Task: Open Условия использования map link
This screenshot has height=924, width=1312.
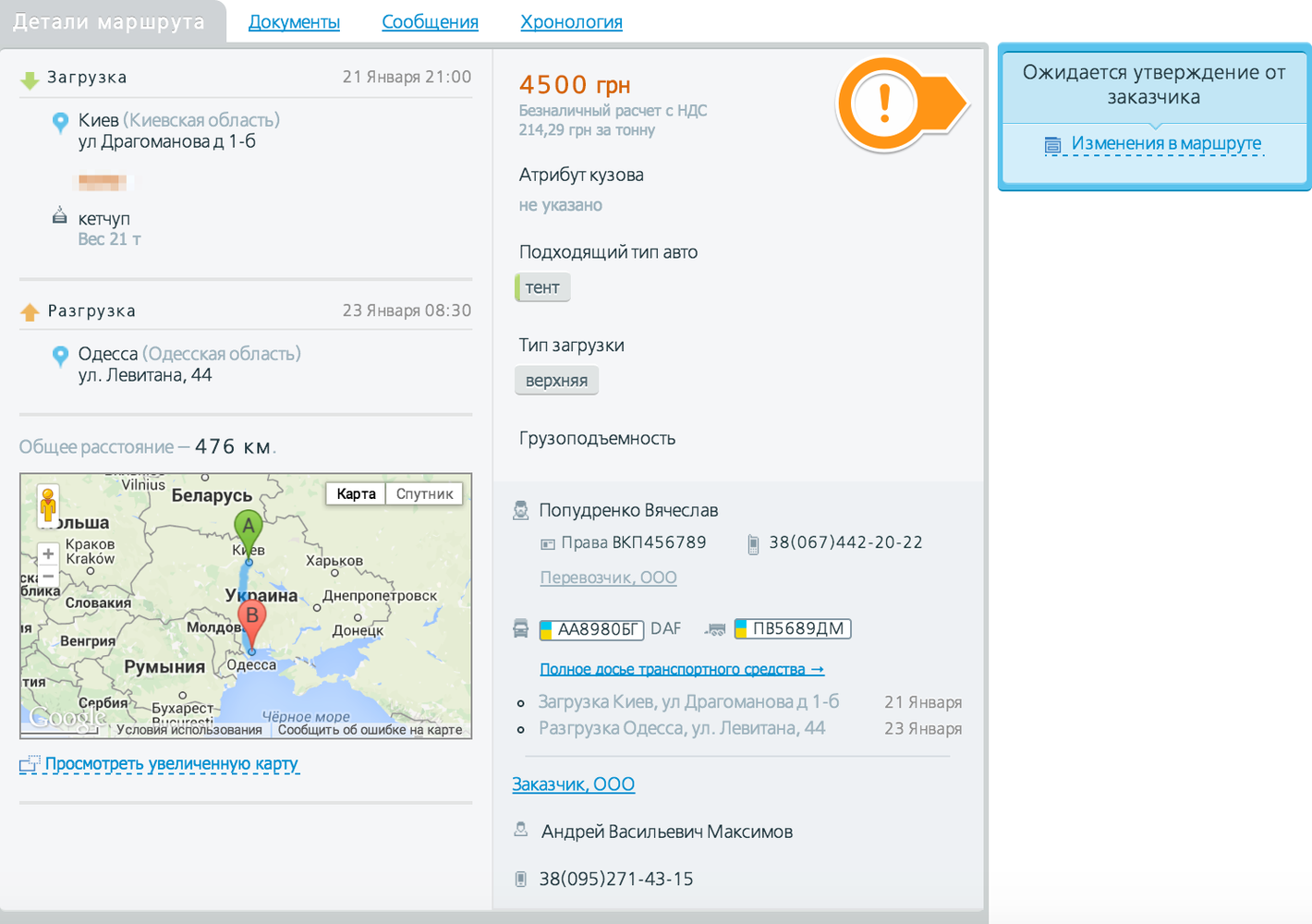Action: pos(189,729)
